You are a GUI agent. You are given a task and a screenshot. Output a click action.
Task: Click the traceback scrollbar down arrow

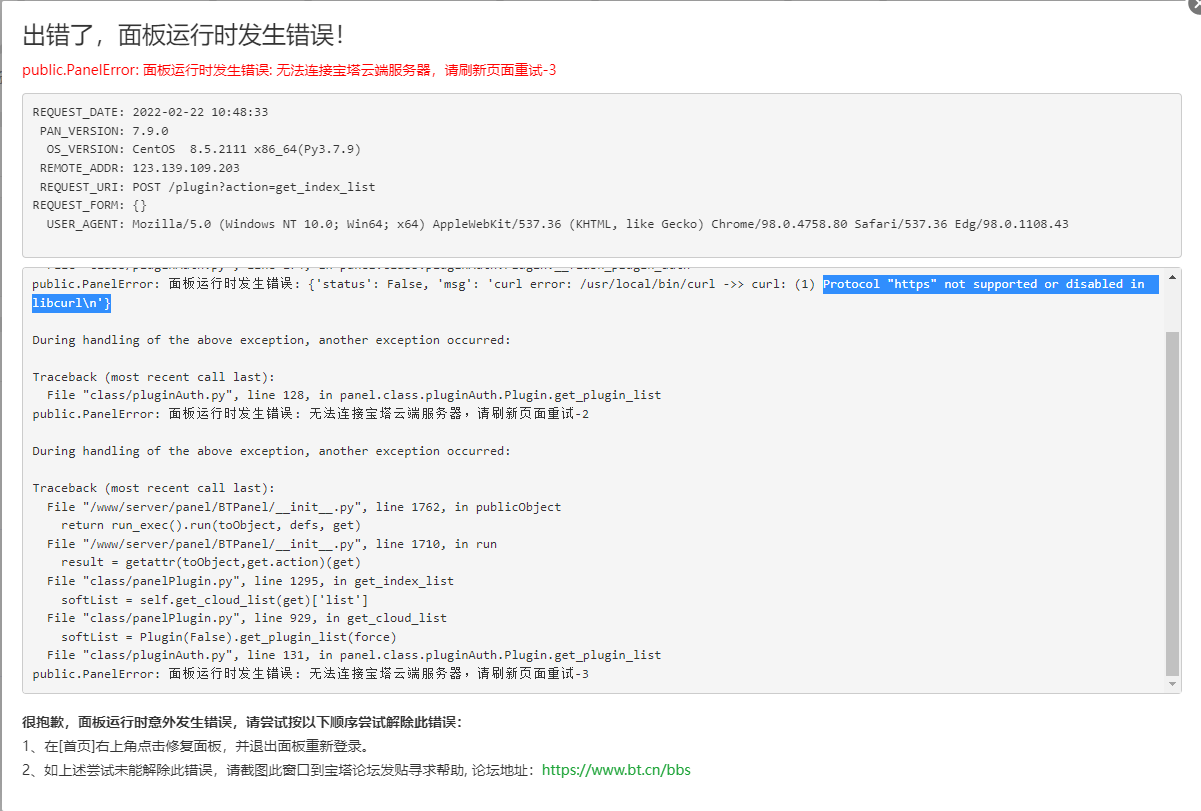[x=1173, y=684]
